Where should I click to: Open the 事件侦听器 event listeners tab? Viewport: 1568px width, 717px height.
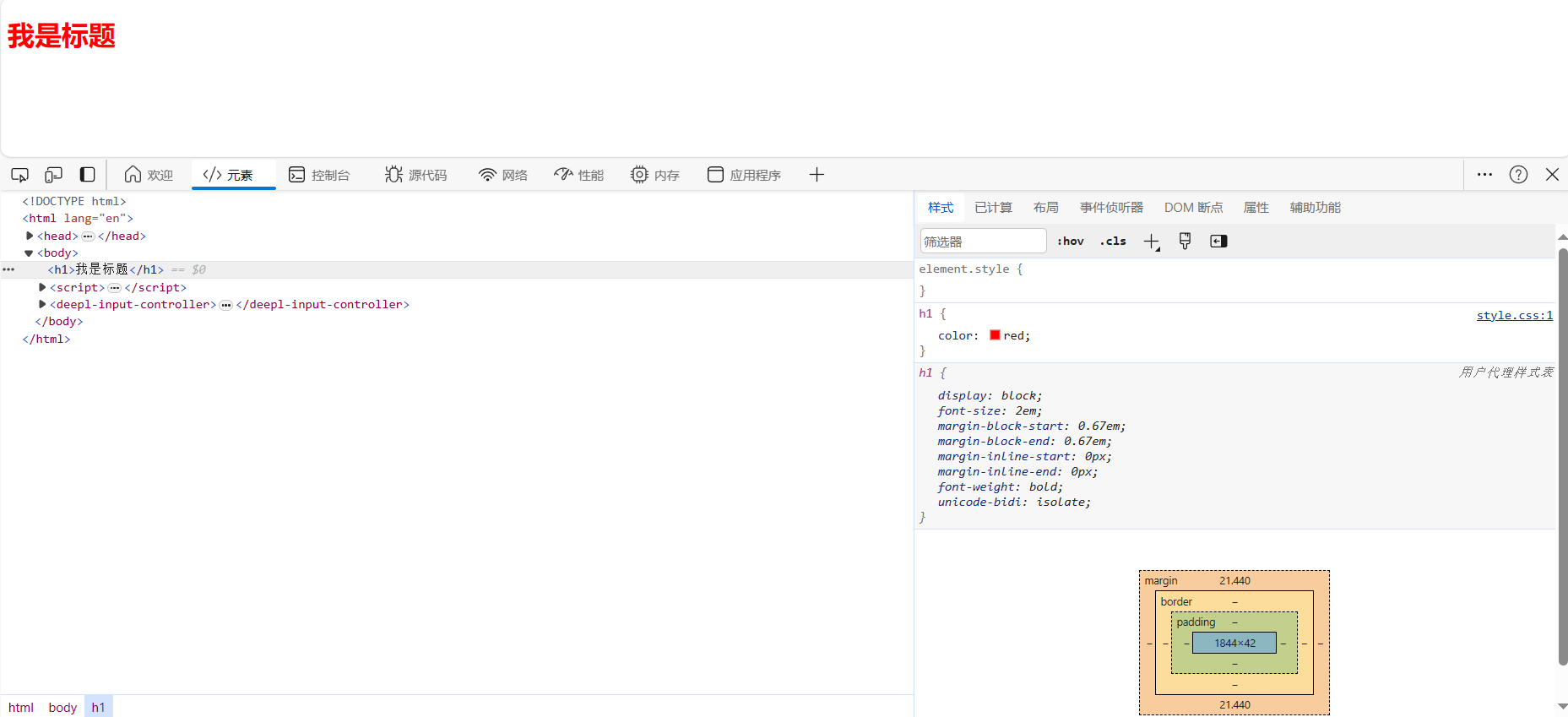tap(1111, 207)
